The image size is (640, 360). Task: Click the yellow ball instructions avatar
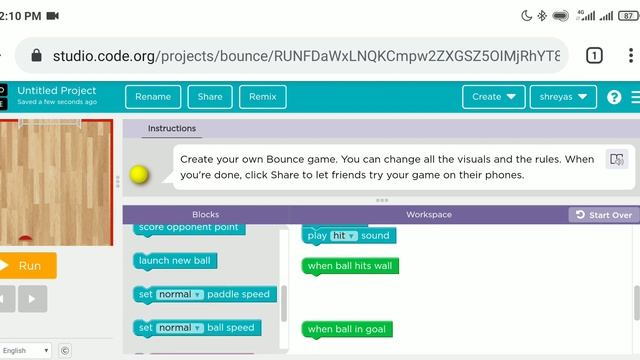139,175
